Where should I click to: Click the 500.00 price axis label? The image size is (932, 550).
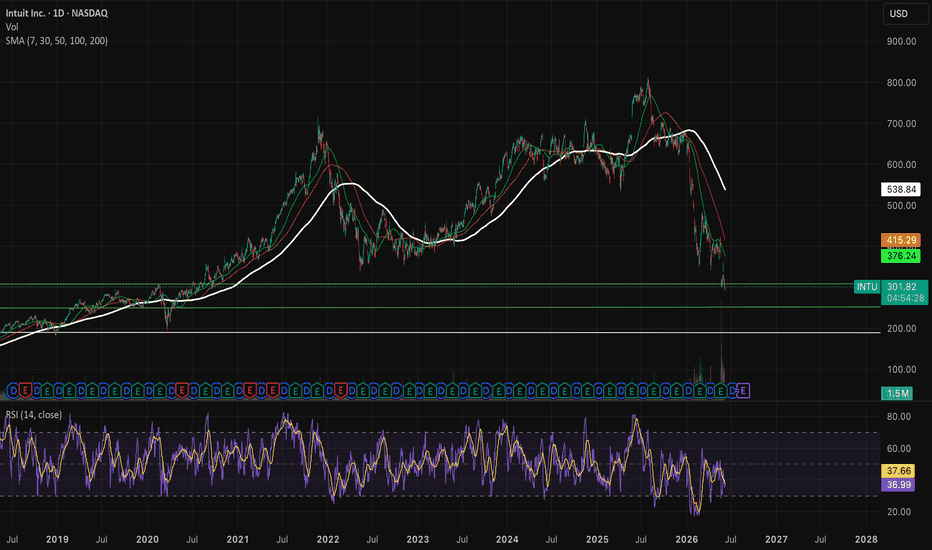(x=901, y=206)
